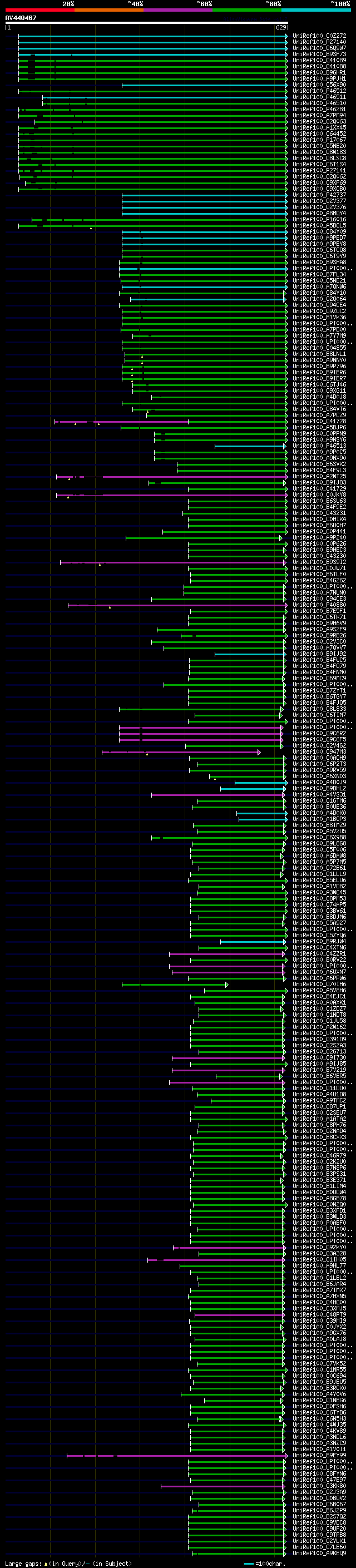Viewport: 356px width, 1568px height.
Task: Click the purple alignment bar for UniRef100_Q41728
Action: (x=122, y=421)
